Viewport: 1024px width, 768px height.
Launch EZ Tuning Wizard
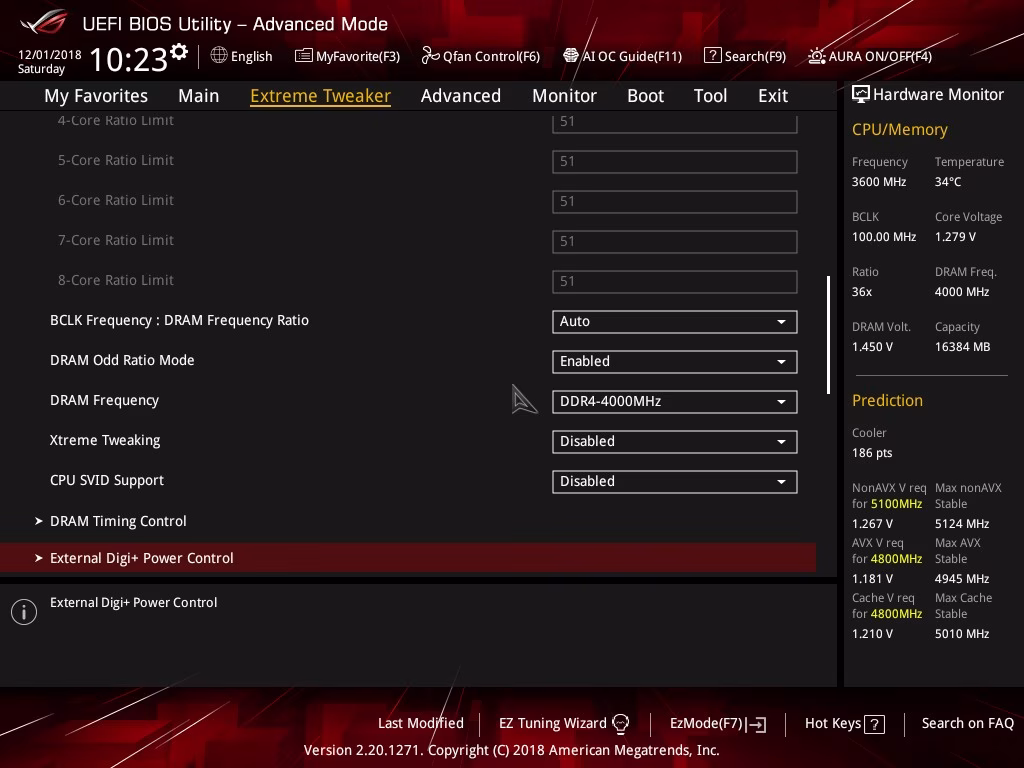point(564,723)
